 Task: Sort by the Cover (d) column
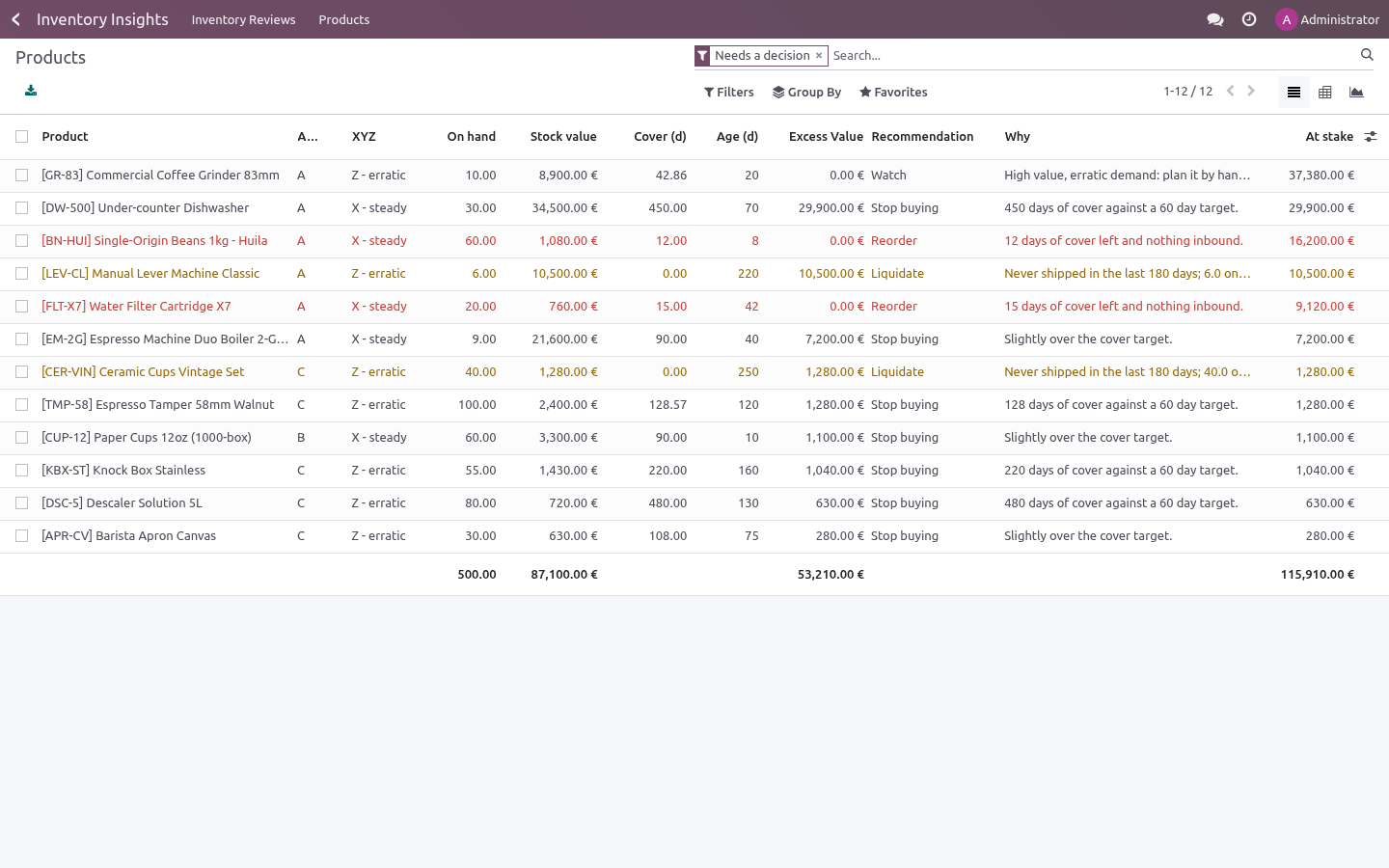coord(660,137)
